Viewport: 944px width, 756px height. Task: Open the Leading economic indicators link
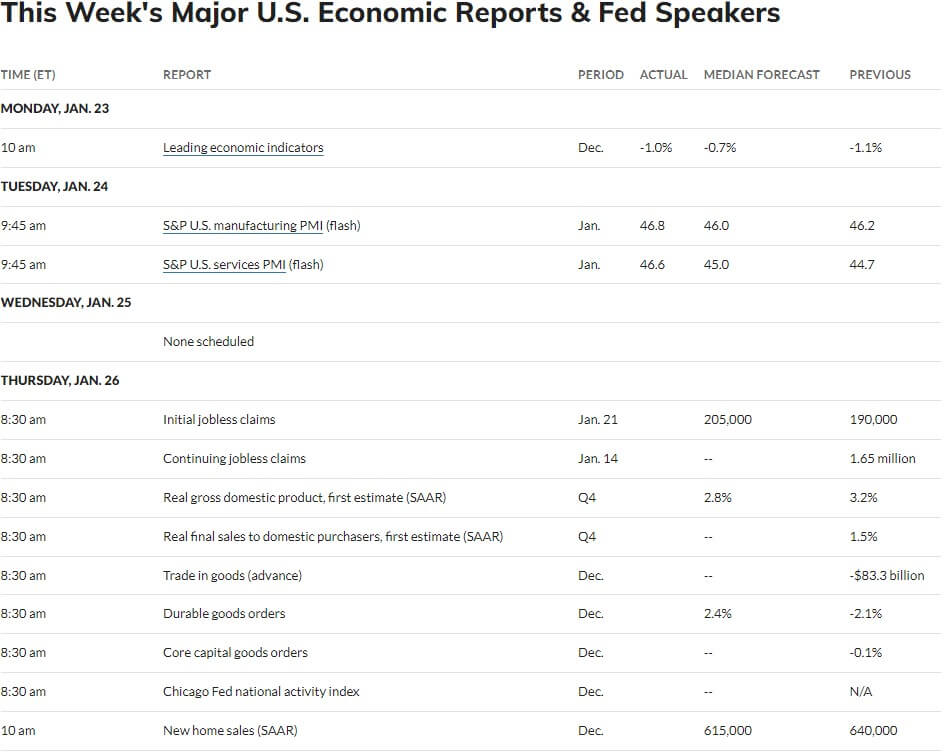click(243, 147)
